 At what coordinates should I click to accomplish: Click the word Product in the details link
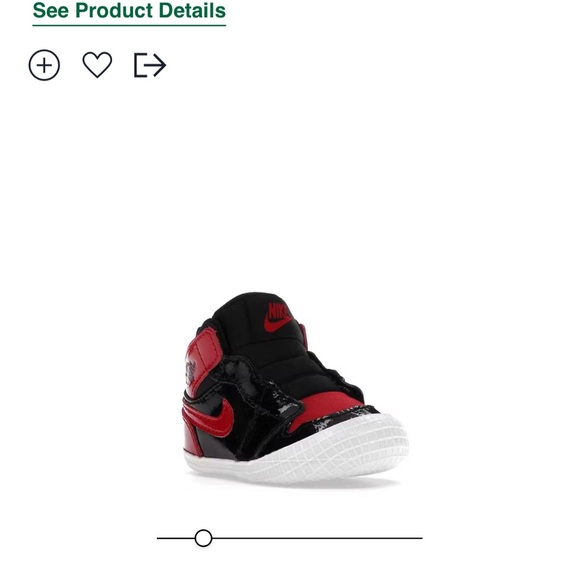coord(114,10)
